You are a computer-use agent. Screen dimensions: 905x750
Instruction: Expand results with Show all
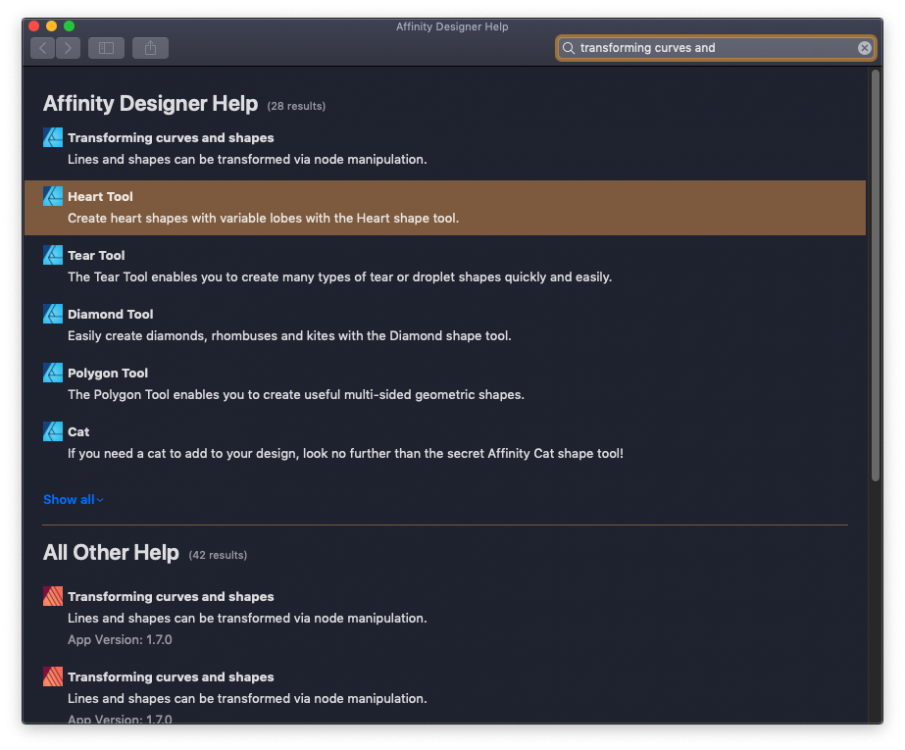point(73,500)
